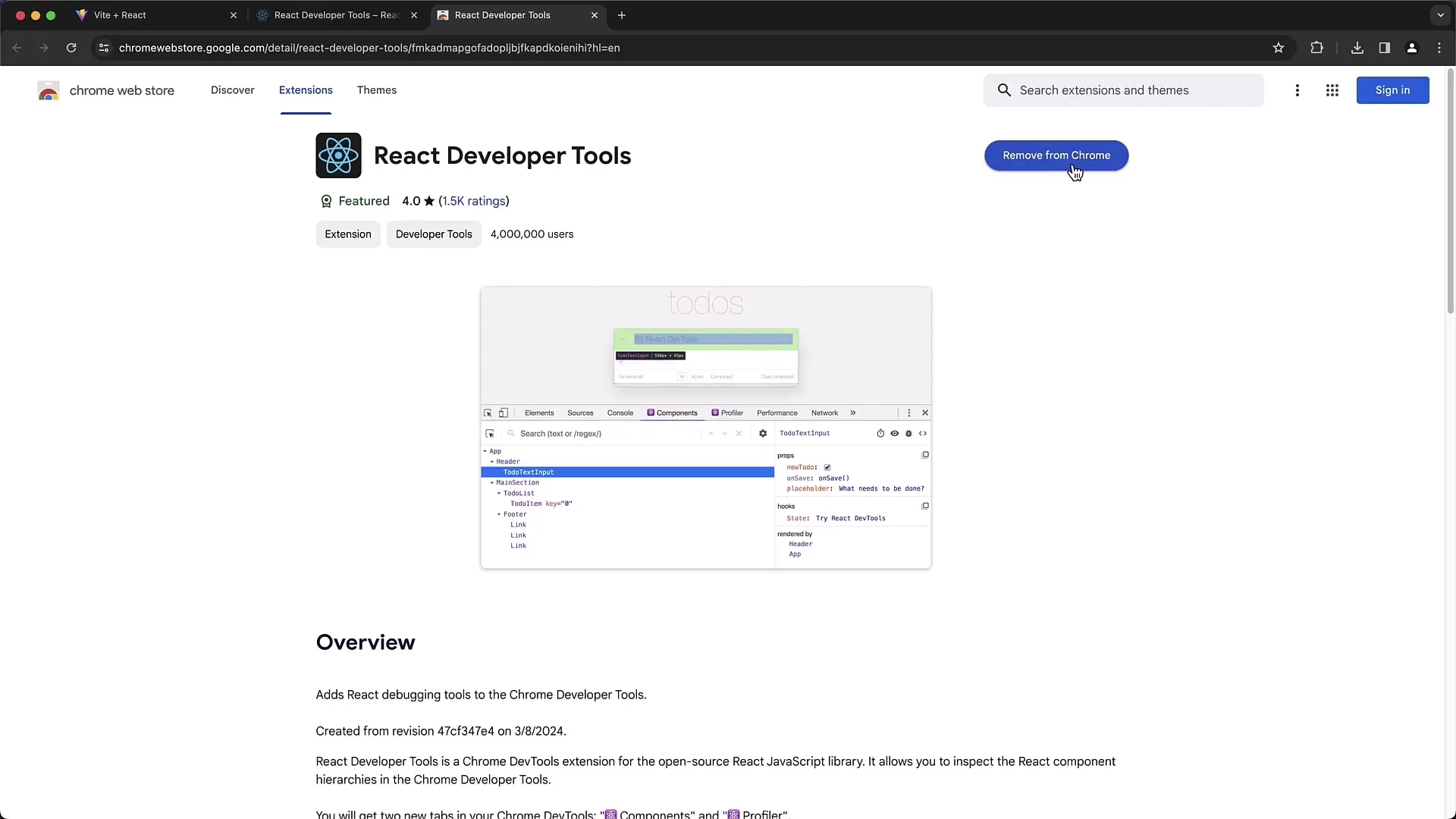Expand the Extensions navigation section
This screenshot has width=1456, height=819.
tap(306, 90)
